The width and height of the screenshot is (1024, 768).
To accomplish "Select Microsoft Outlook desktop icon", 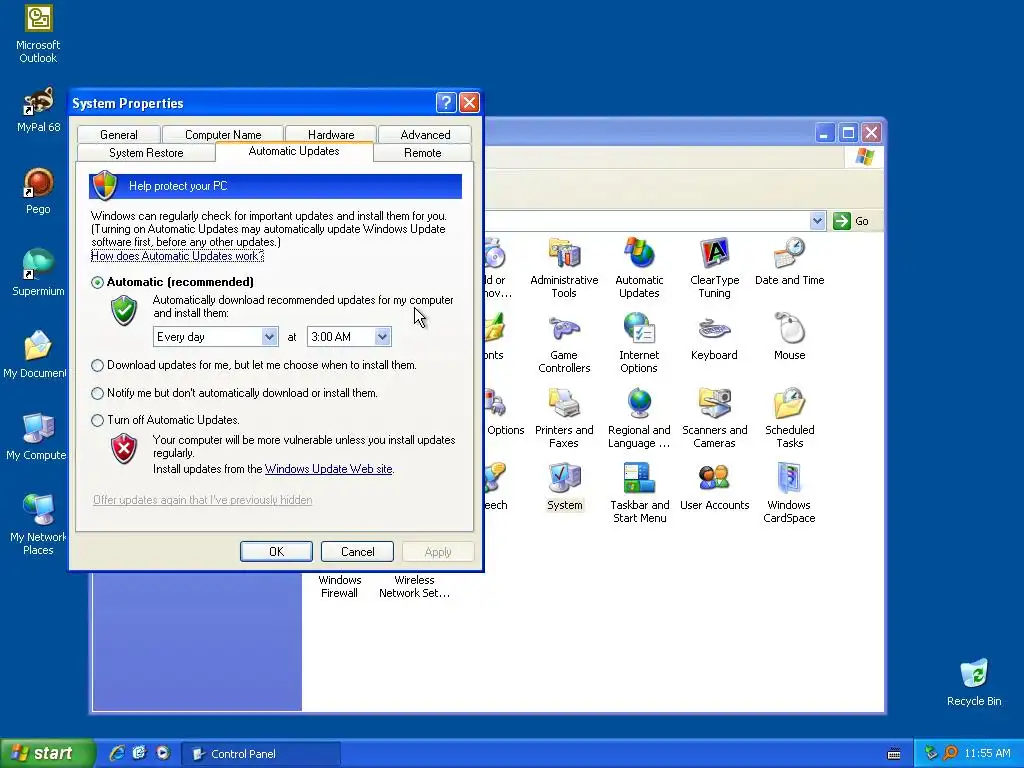I will coord(38,34).
